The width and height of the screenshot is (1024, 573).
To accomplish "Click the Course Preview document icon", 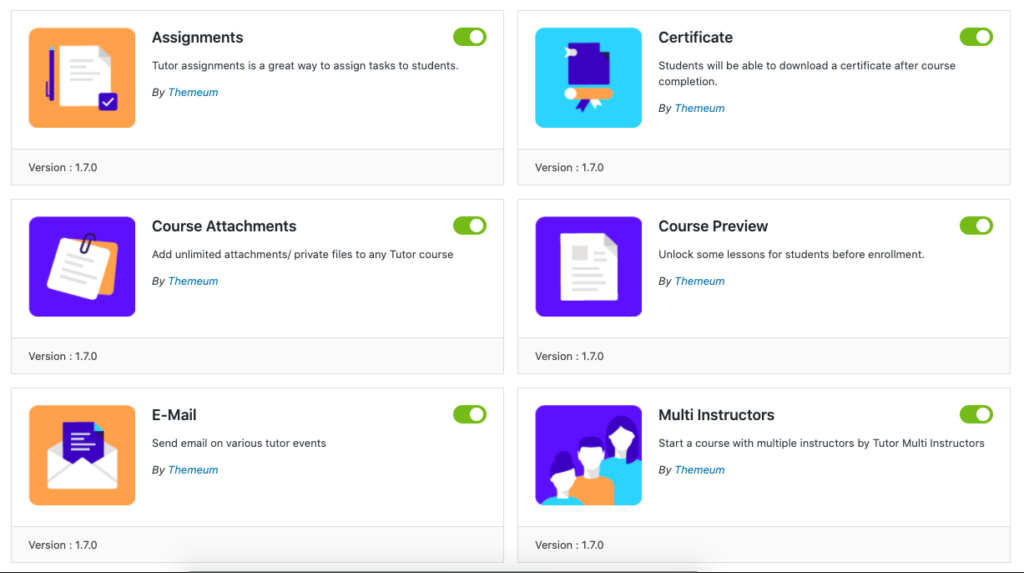I will (x=588, y=267).
